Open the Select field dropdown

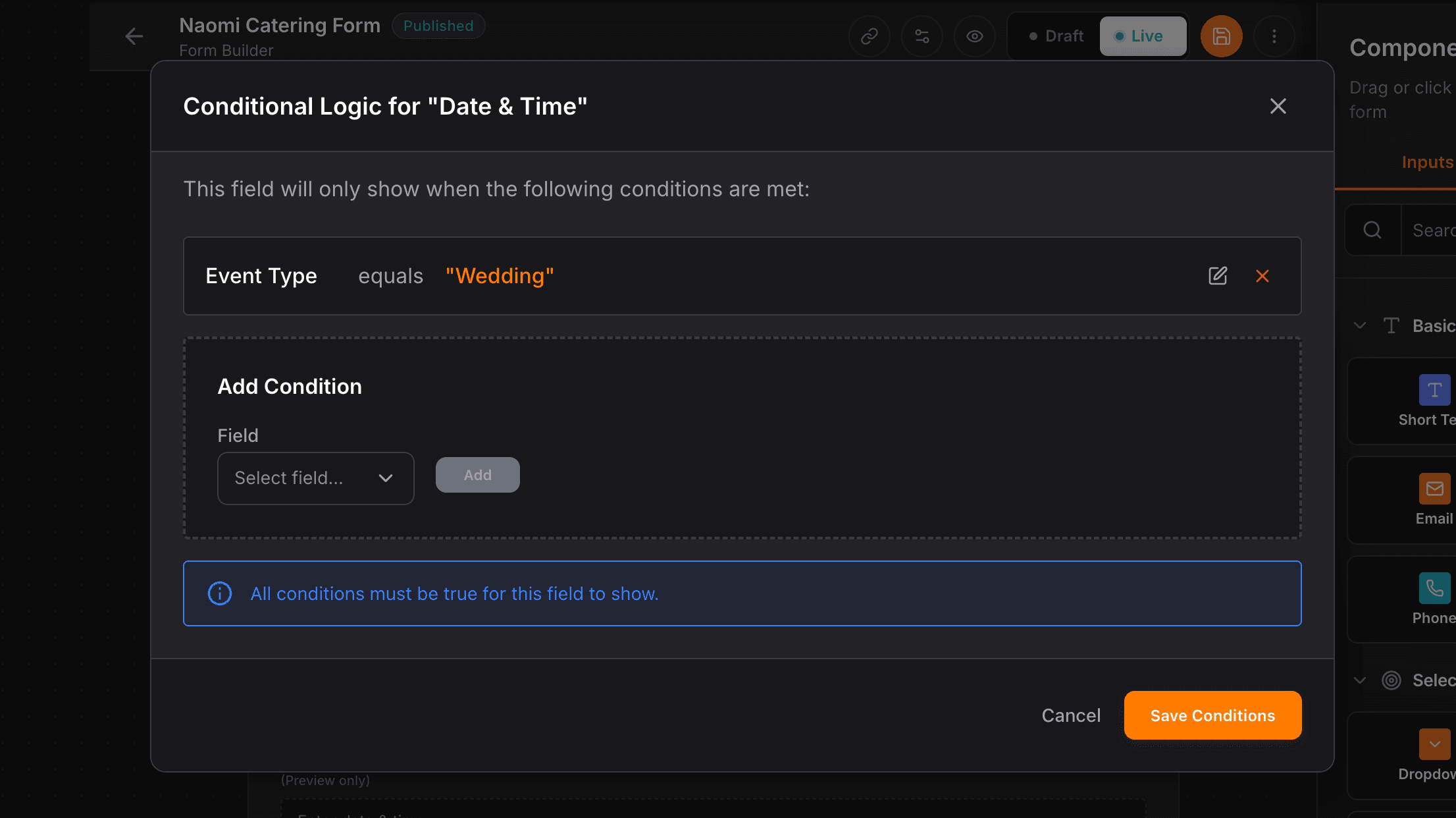click(x=315, y=478)
